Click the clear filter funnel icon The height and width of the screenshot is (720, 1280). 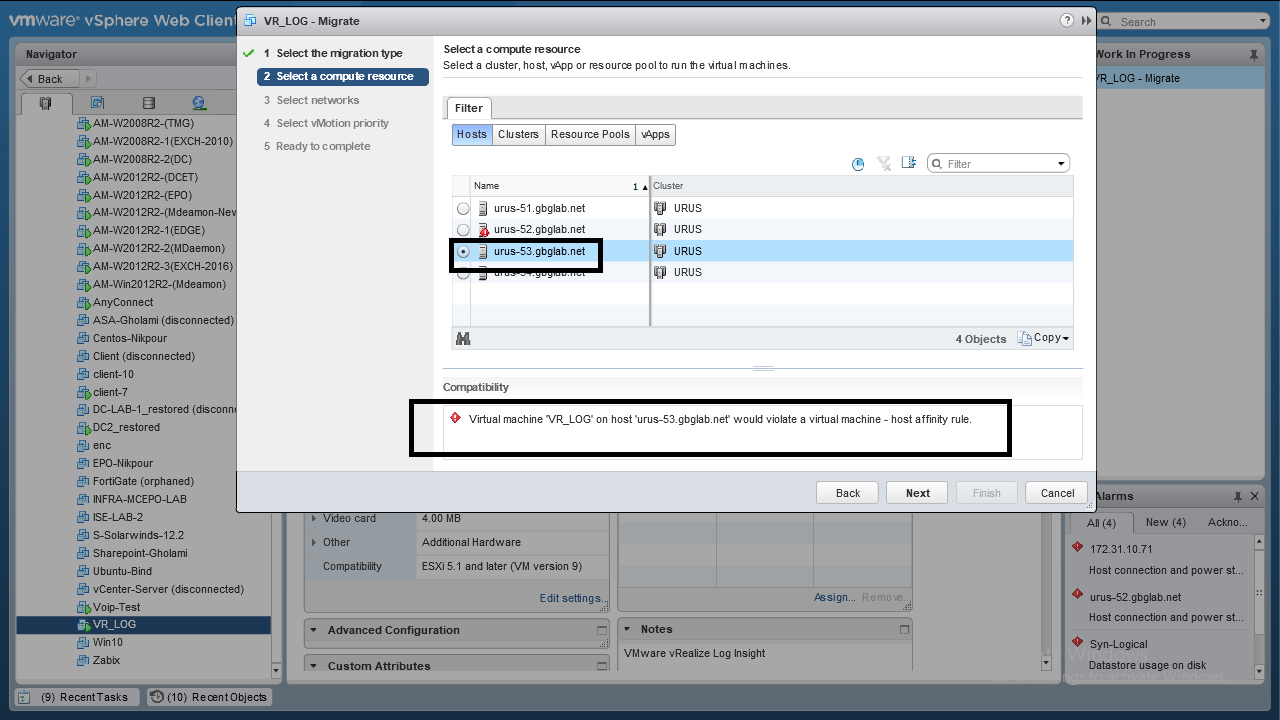pyautogui.click(x=884, y=164)
